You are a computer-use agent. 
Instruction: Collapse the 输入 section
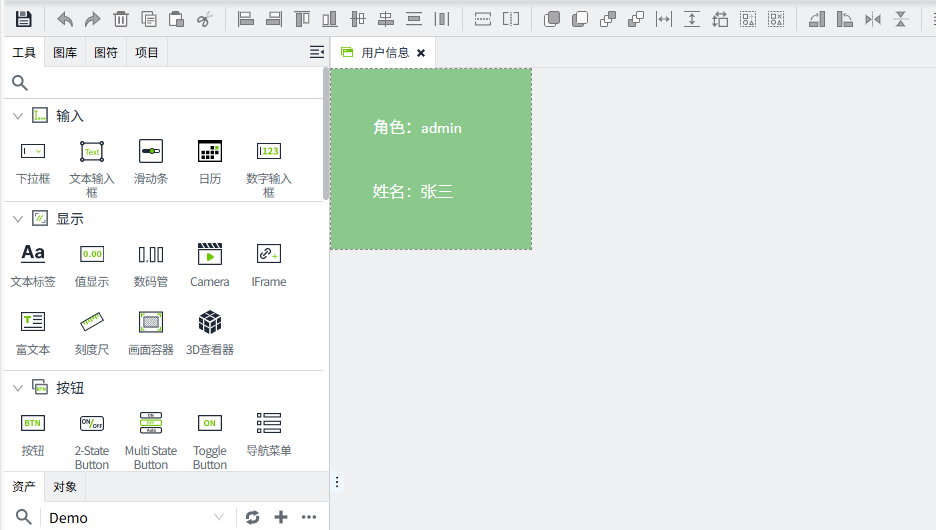(x=18, y=116)
